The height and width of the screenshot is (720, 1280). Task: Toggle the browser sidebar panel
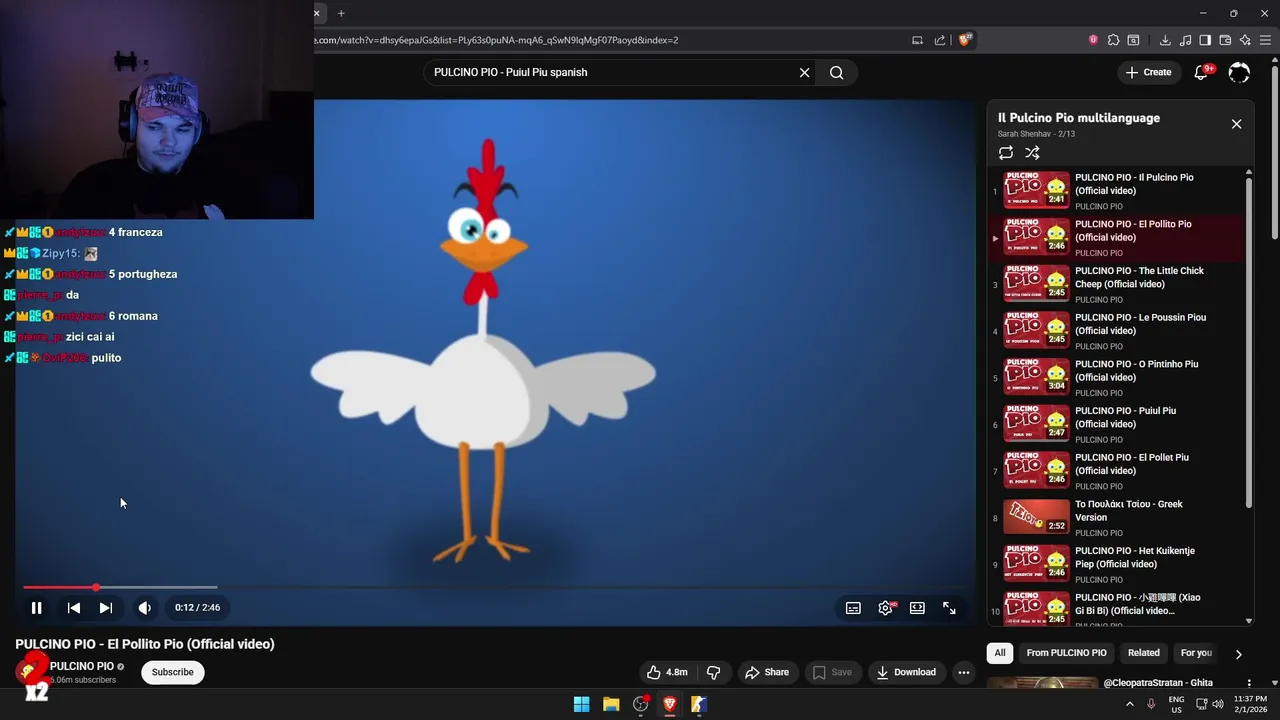(1205, 40)
